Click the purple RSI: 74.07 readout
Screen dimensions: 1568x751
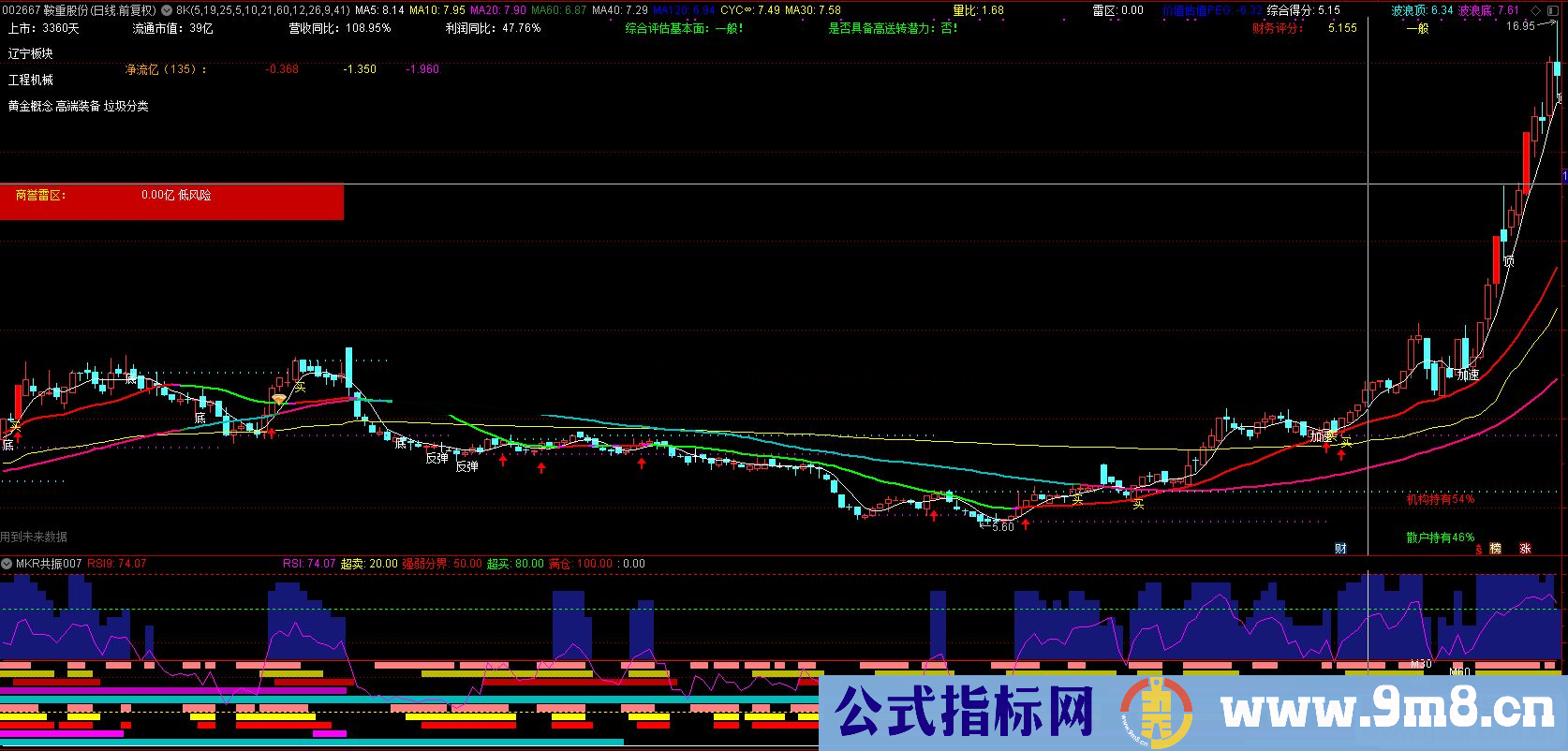(309, 564)
